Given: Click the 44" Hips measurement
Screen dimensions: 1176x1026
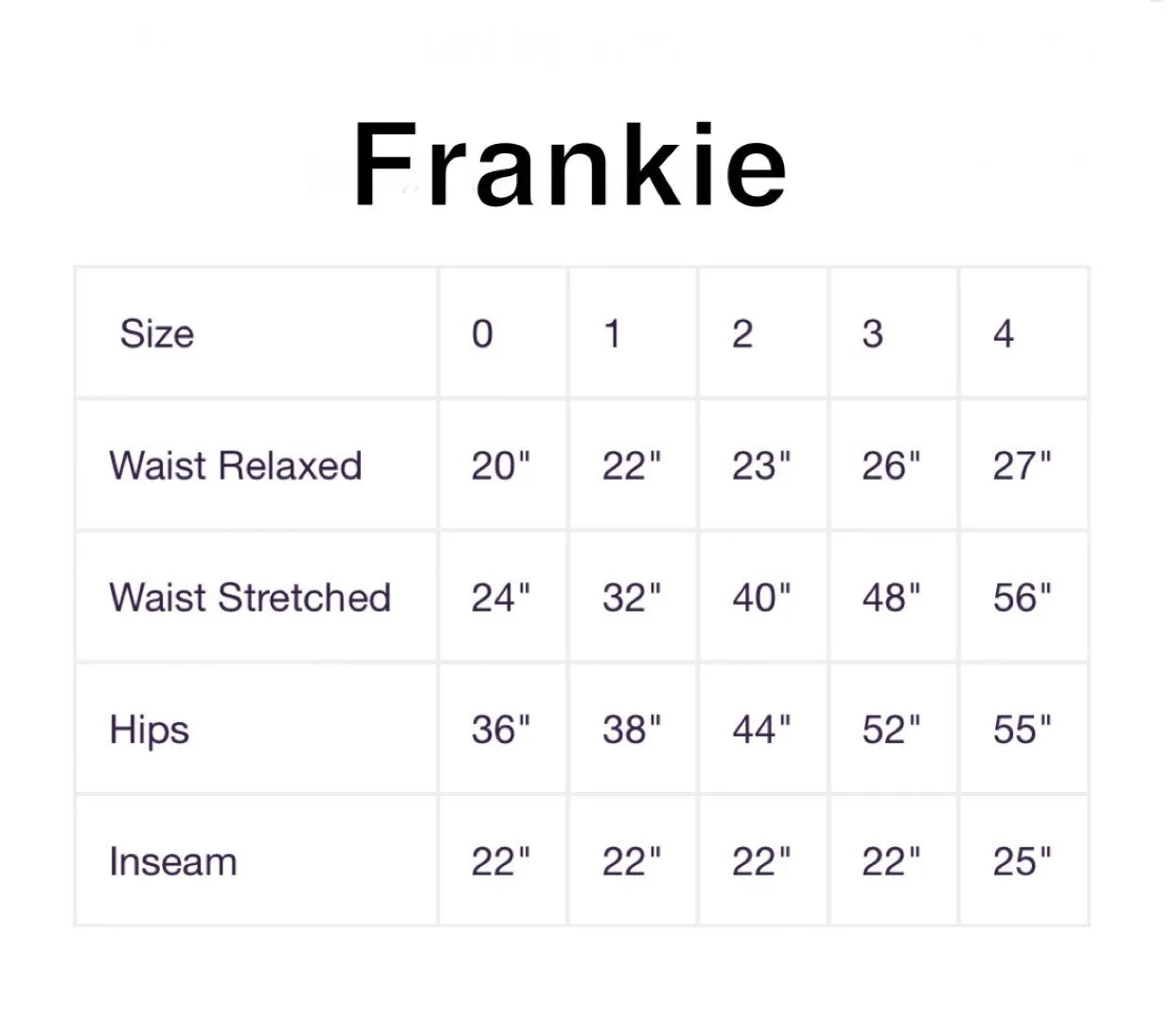Looking at the screenshot, I should 761,730.
